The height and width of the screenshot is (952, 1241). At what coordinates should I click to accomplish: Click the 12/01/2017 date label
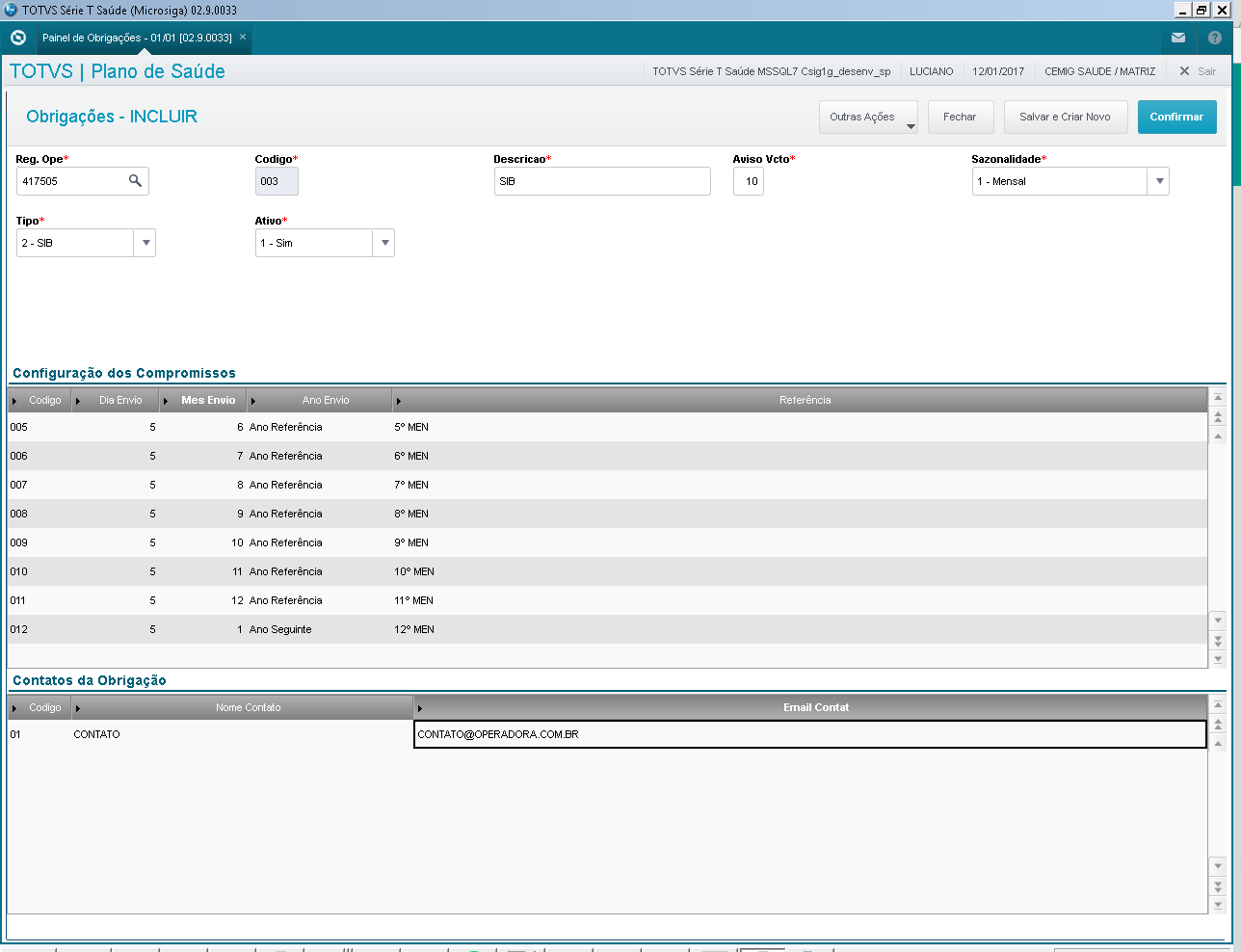click(x=998, y=71)
